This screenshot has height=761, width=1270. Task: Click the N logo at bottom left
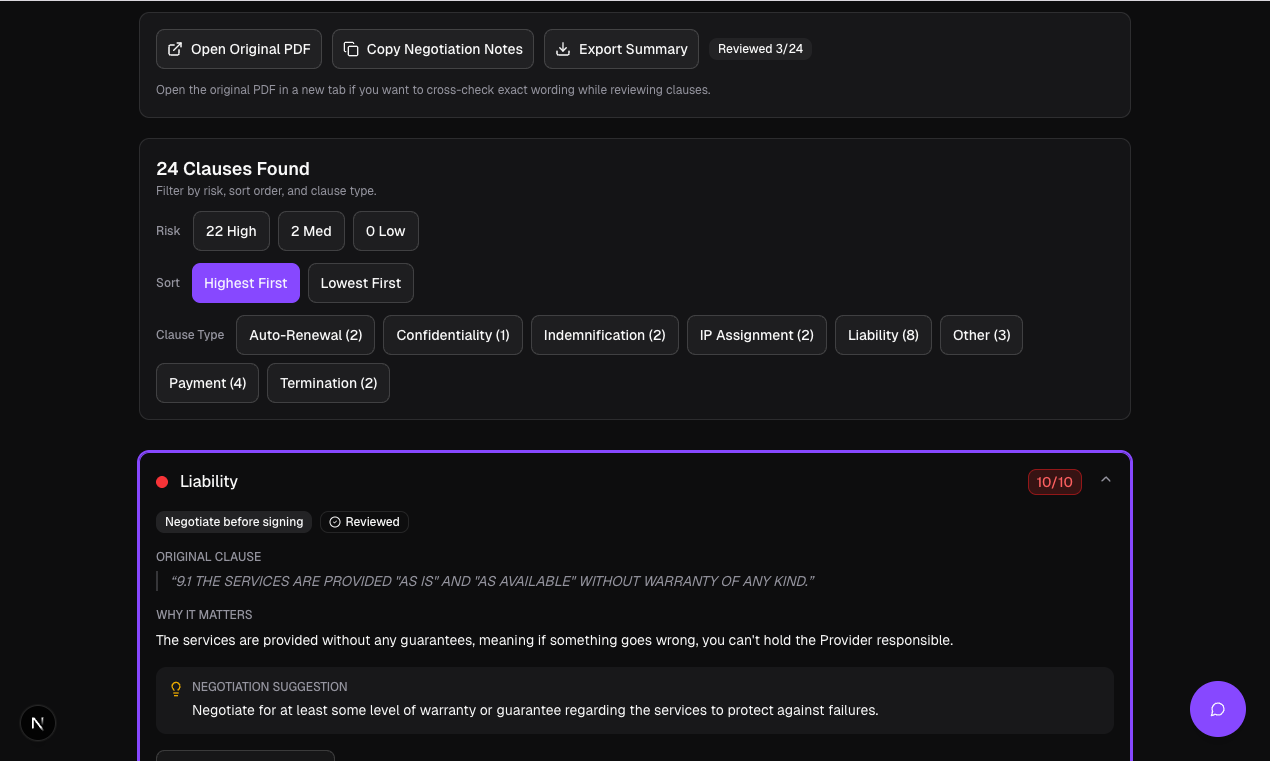pyautogui.click(x=37, y=723)
